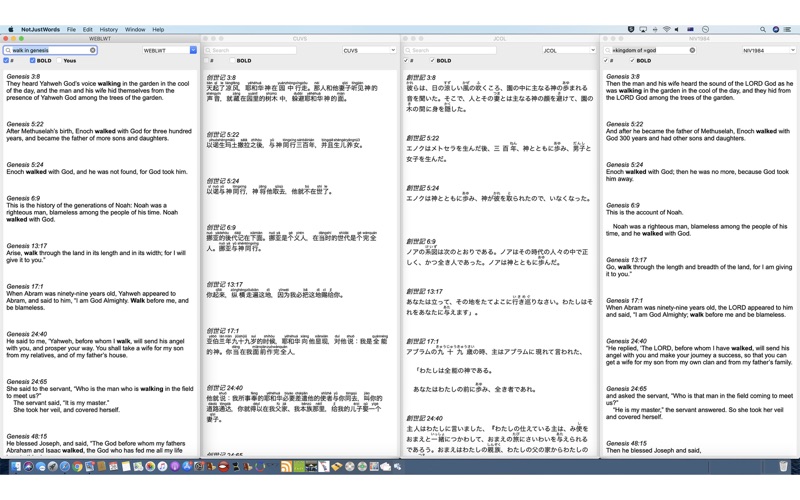Open the AirPlay display menu
The image size is (800, 500).
tap(643, 29)
